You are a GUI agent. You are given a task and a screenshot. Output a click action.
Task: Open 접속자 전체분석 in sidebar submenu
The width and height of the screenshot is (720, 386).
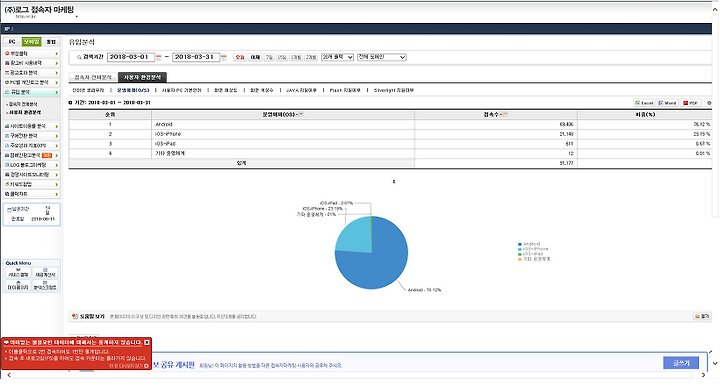pyautogui.click(x=23, y=105)
